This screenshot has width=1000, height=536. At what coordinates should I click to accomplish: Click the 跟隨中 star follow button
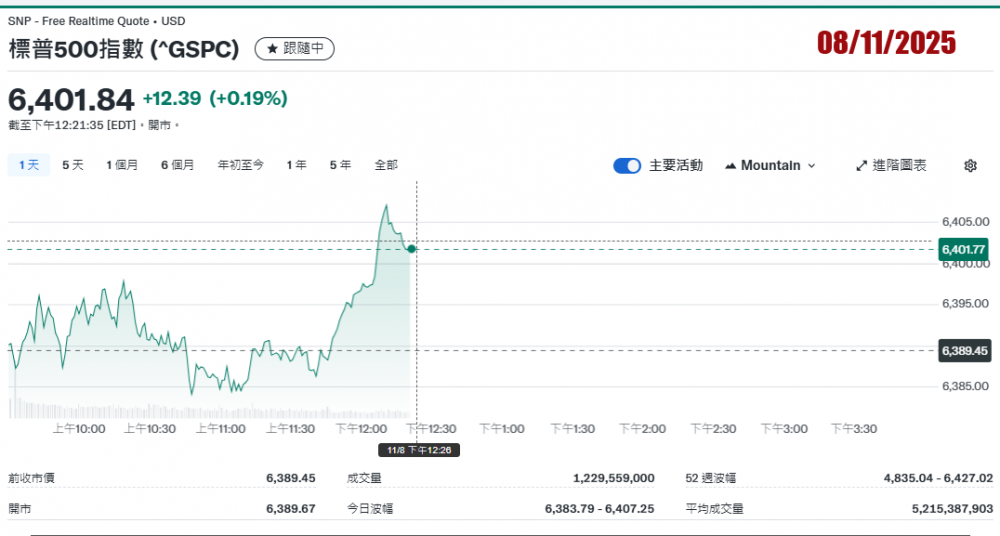(x=295, y=49)
